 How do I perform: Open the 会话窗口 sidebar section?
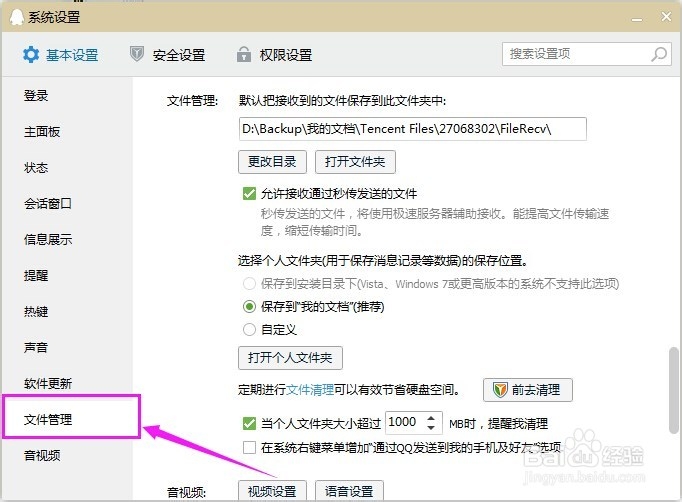pyautogui.click(x=48, y=204)
